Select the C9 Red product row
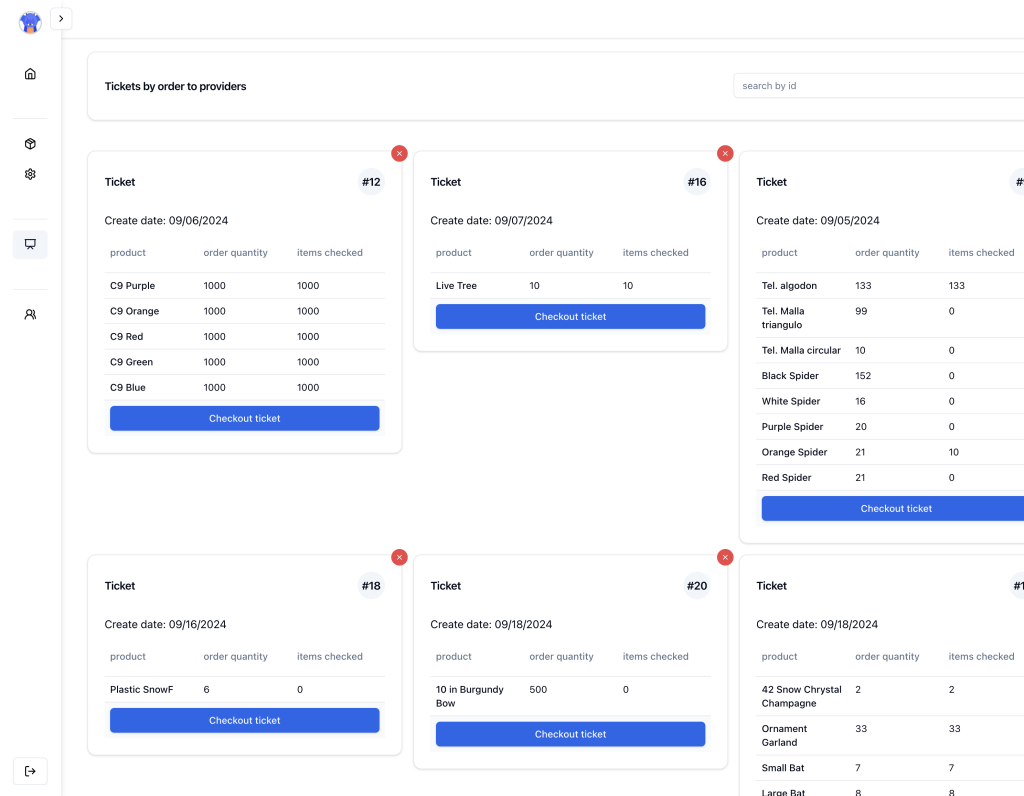 (x=244, y=336)
